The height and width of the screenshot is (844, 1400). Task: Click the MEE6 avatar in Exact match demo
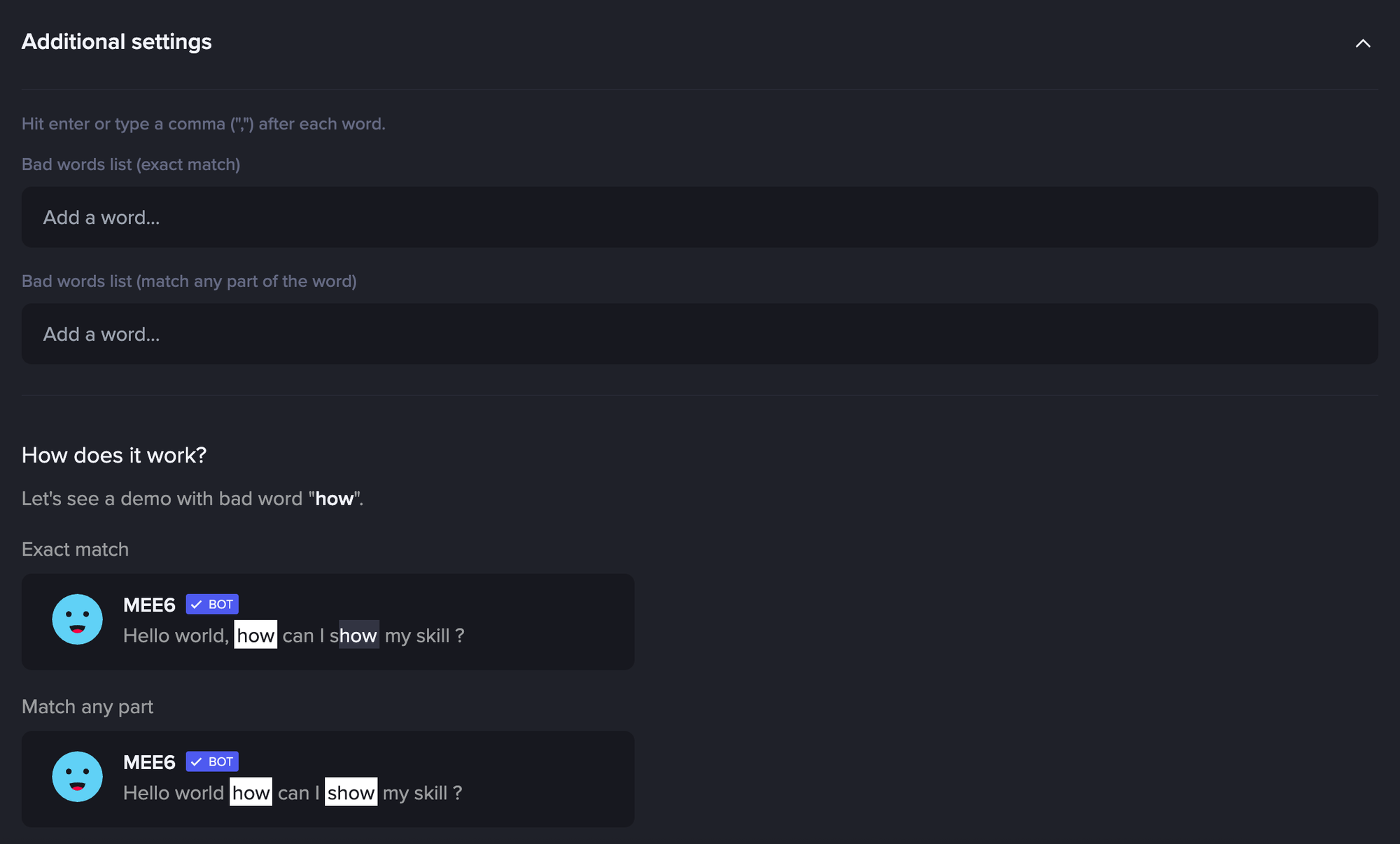click(x=77, y=619)
